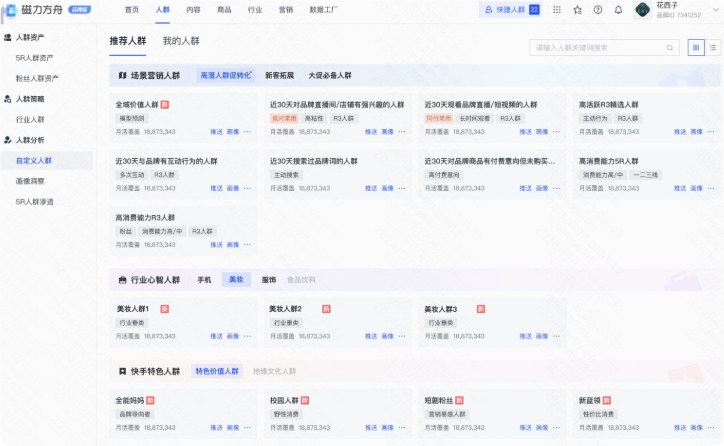Image resolution: width=724 pixels, height=446 pixels.
Task: Open more options for 高活跃R3精选人群 card
Action: (x=711, y=132)
